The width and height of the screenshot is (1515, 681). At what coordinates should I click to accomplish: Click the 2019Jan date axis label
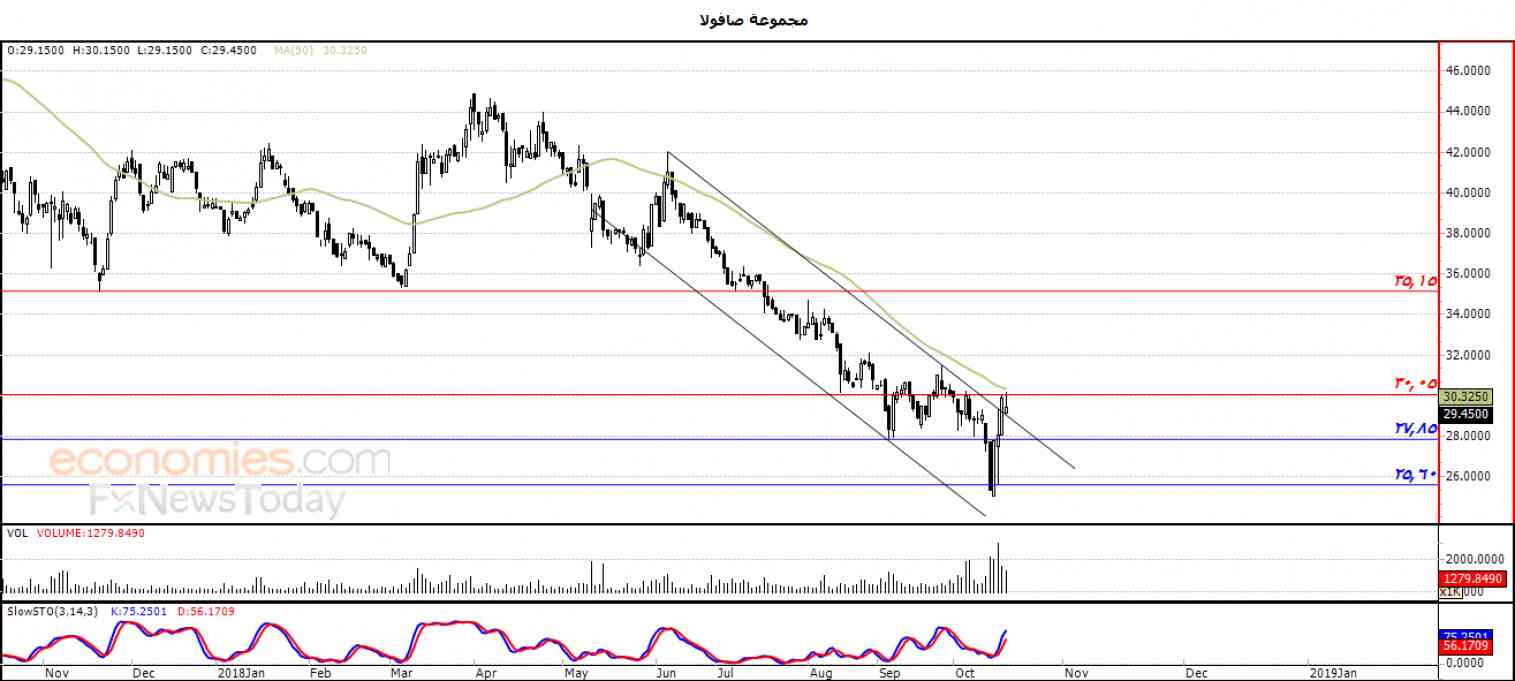tap(1334, 673)
